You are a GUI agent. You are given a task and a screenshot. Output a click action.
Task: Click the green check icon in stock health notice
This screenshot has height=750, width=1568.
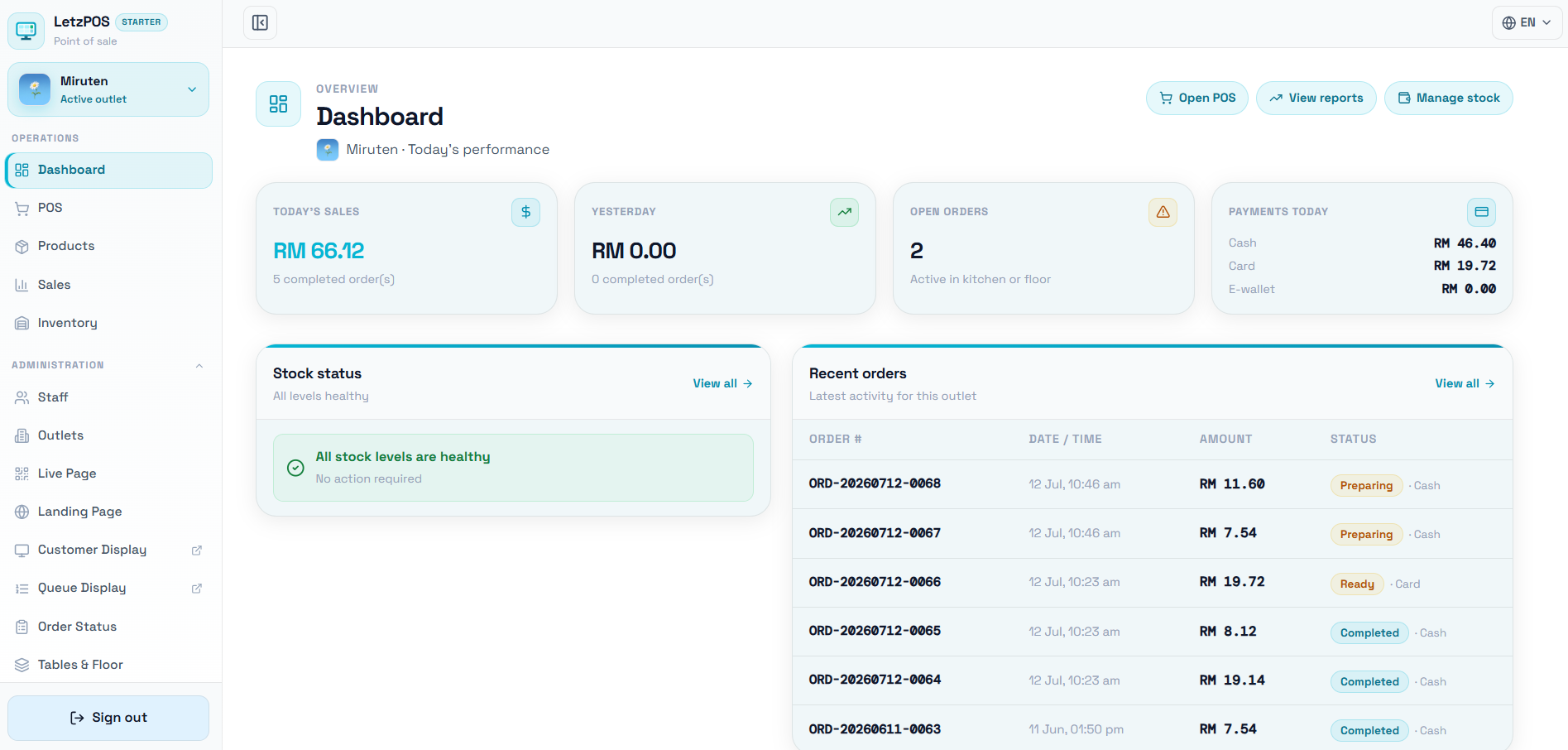click(x=295, y=468)
